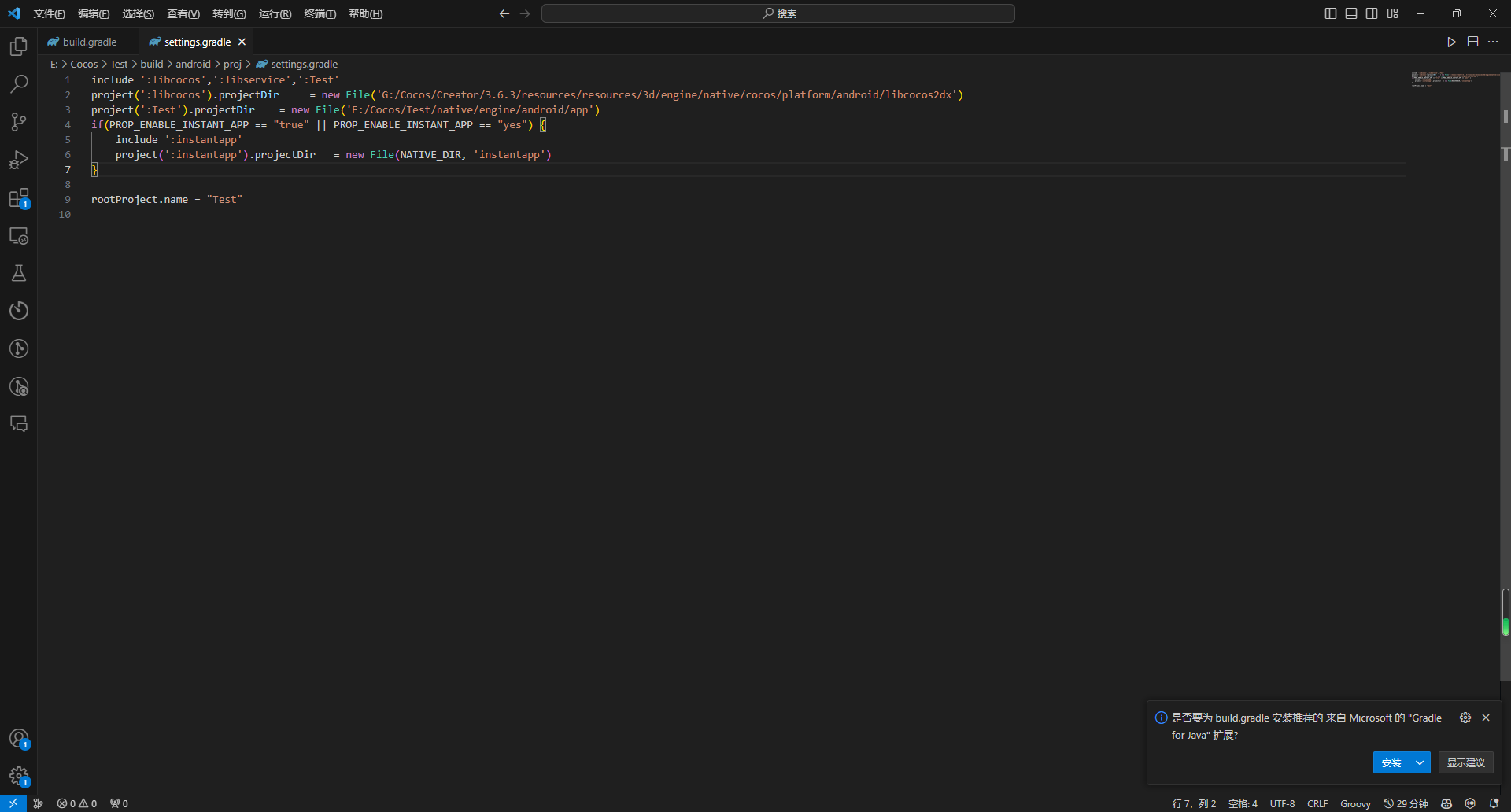This screenshot has width=1511, height=812.
Task: Expand the android breadcrumb folder
Action: [x=193, y=64]
